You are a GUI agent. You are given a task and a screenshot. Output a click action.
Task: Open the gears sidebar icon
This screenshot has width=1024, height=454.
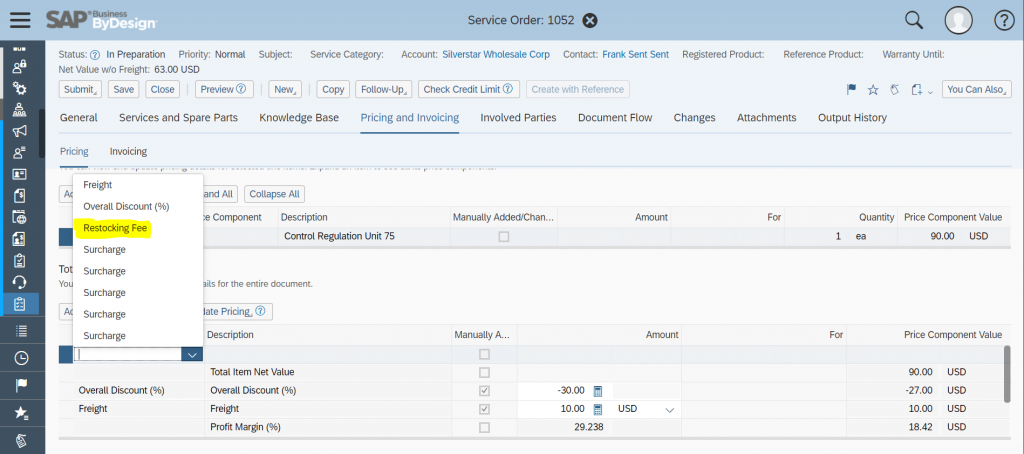20,88
